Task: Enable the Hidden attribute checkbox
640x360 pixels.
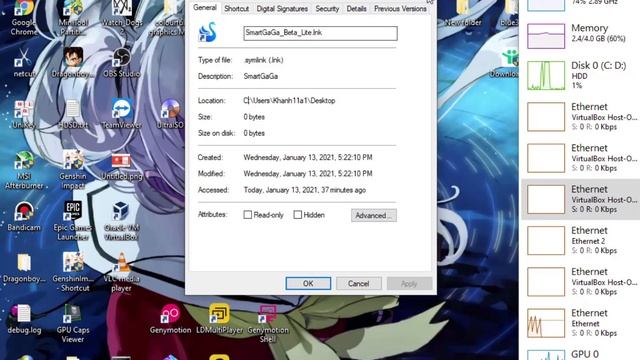Action: (298, 215)
